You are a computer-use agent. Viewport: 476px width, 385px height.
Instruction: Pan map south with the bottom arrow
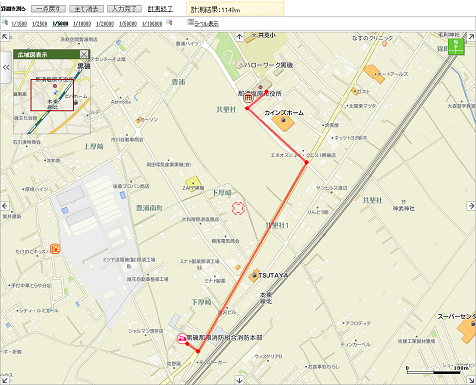click(x=239, y=380)
